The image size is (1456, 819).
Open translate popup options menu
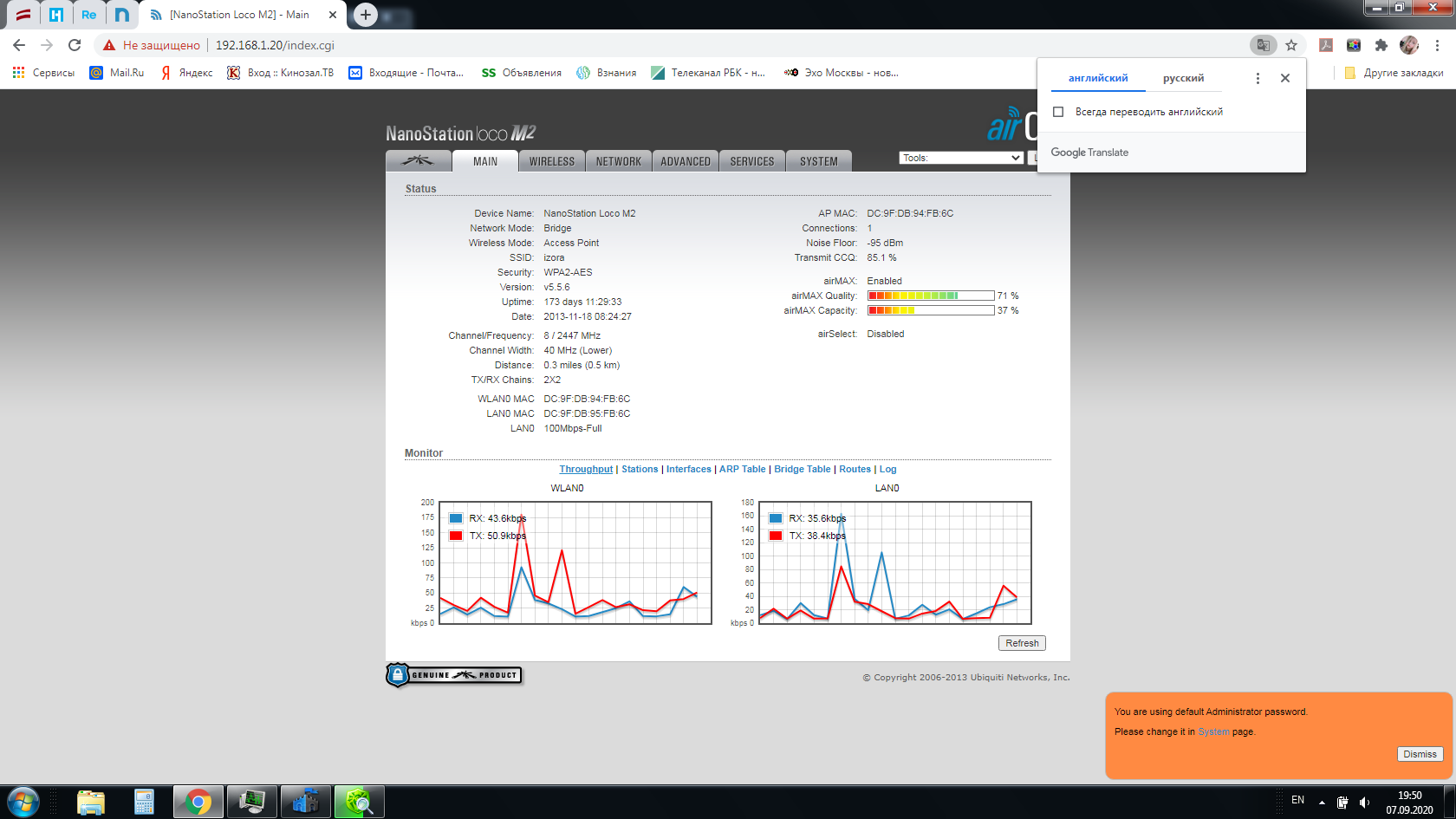(1258, 78)
